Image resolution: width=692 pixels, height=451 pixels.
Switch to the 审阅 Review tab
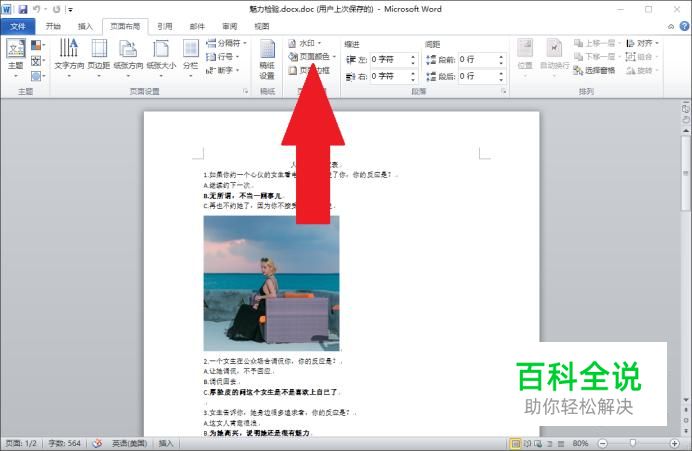(x=229, y=26)
